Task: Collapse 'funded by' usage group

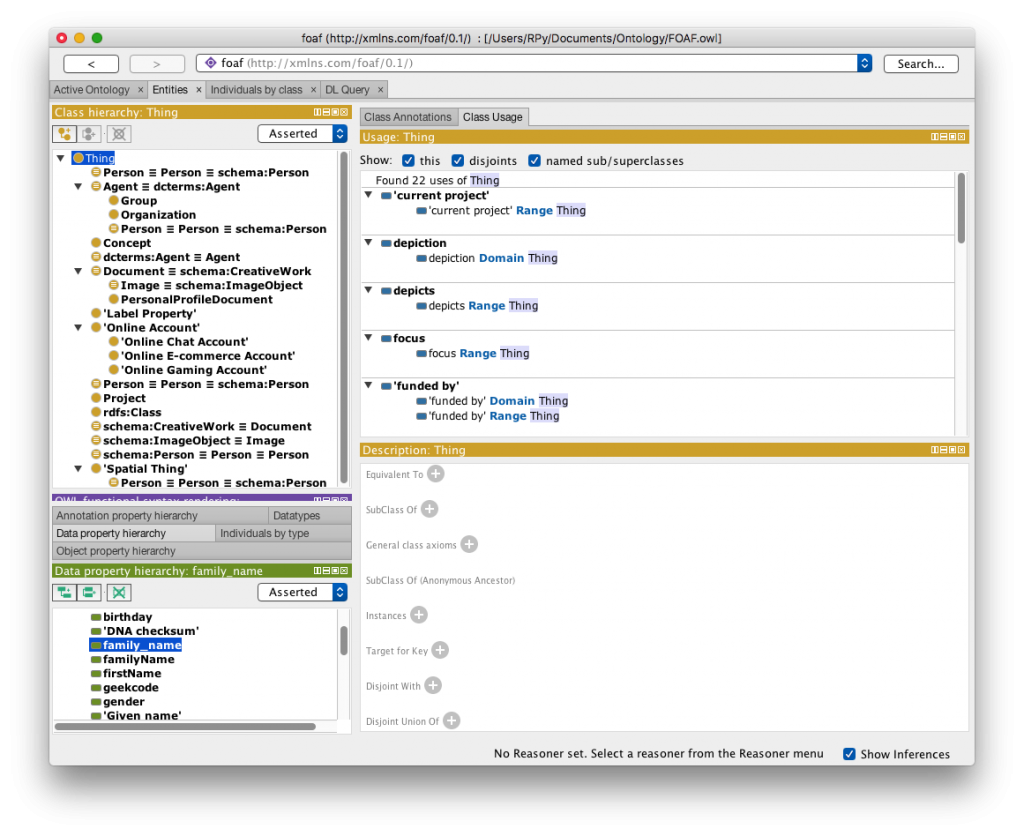Action: click(369, 385)
